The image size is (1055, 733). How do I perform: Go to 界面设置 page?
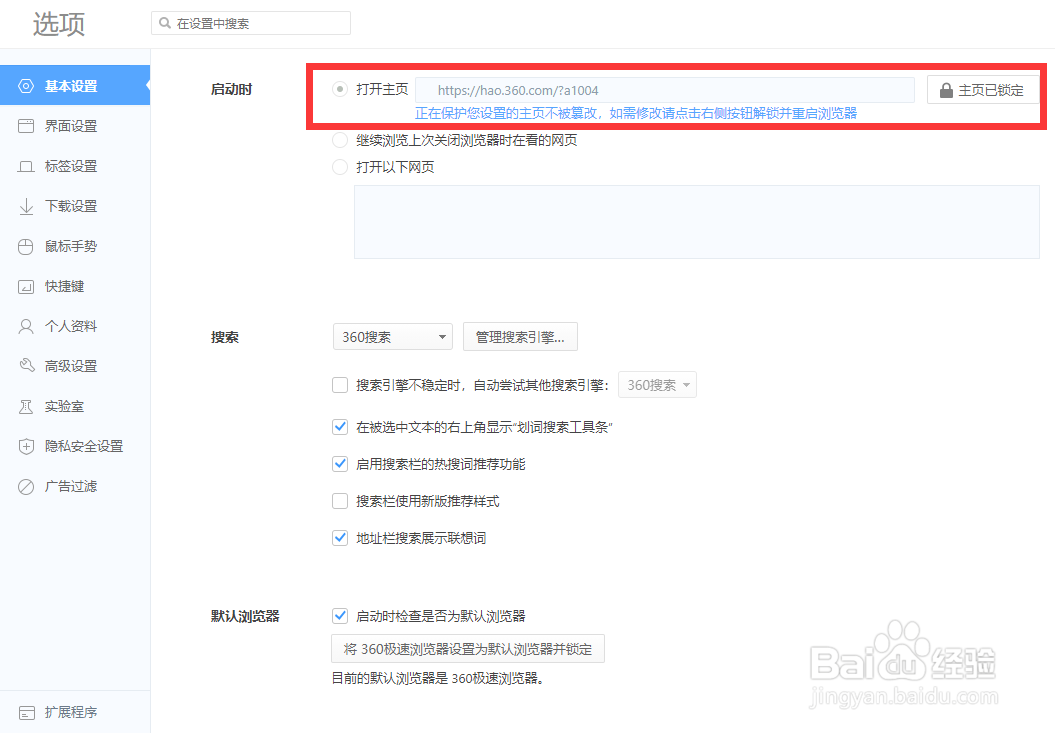(75, 126)
